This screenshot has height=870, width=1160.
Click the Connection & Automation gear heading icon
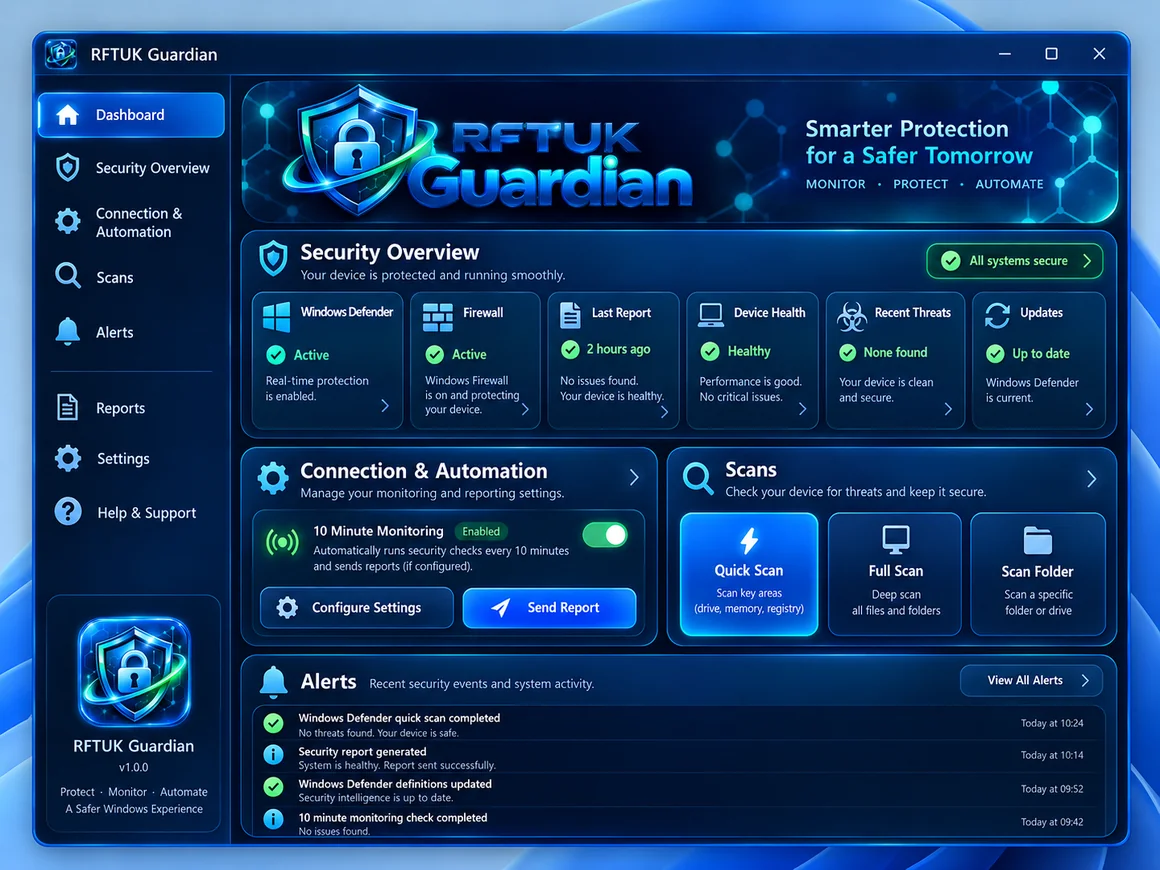tap(273, 478)
